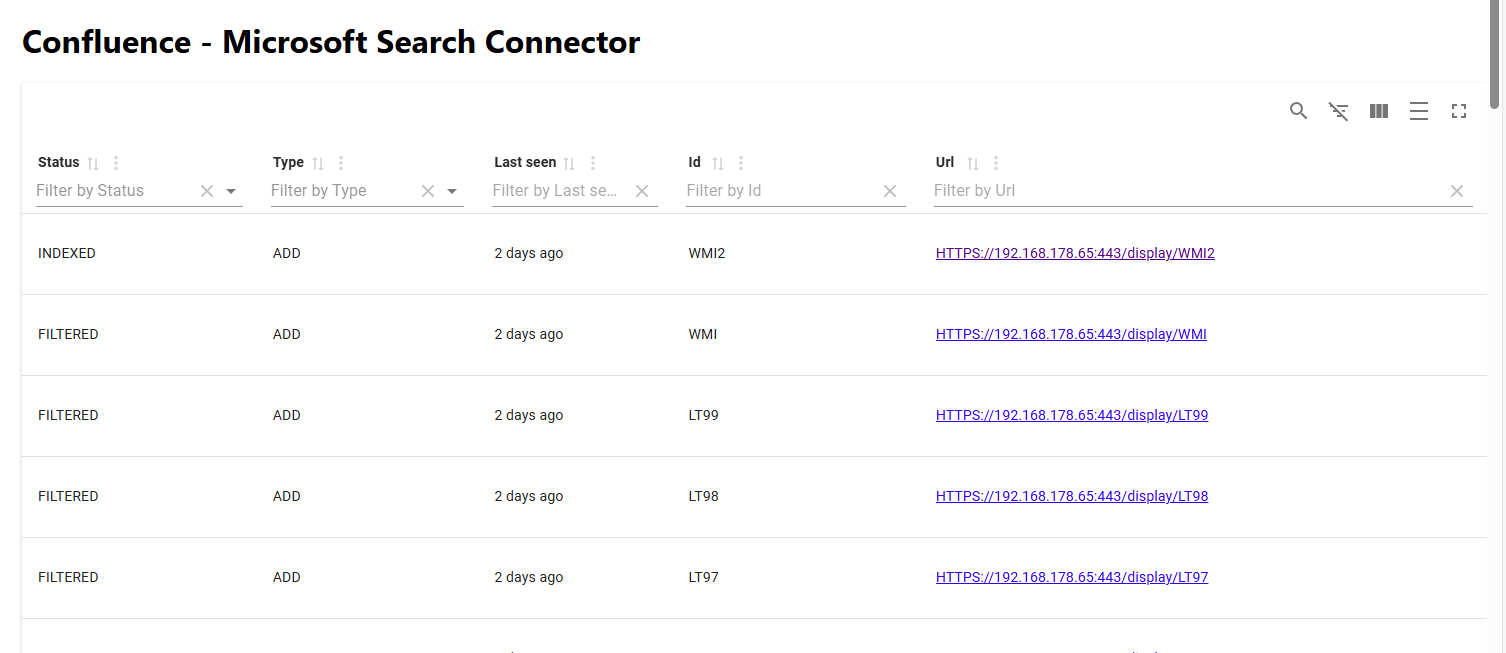Sort by Last seen column arrows

point(569,163)
